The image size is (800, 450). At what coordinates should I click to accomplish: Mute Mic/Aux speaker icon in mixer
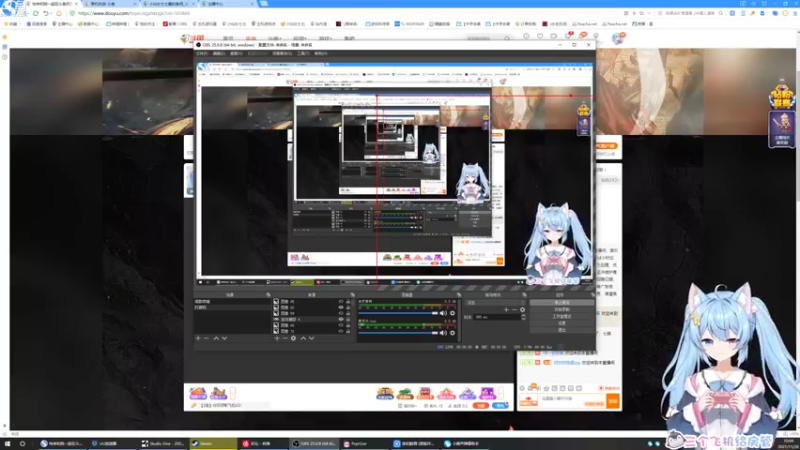[x=443, y=333]
